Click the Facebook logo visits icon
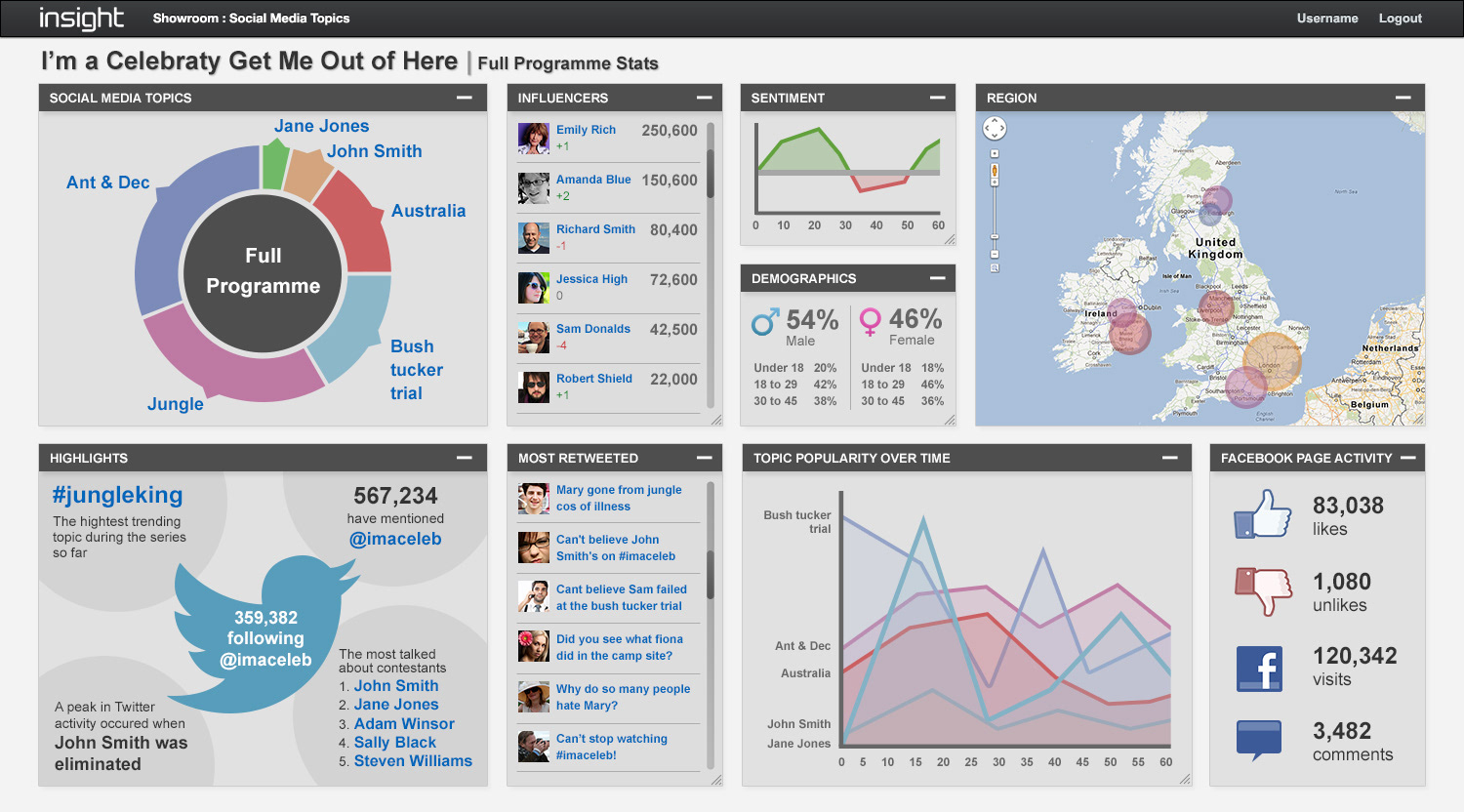 pyautogui.click(x=1259, y=669)
